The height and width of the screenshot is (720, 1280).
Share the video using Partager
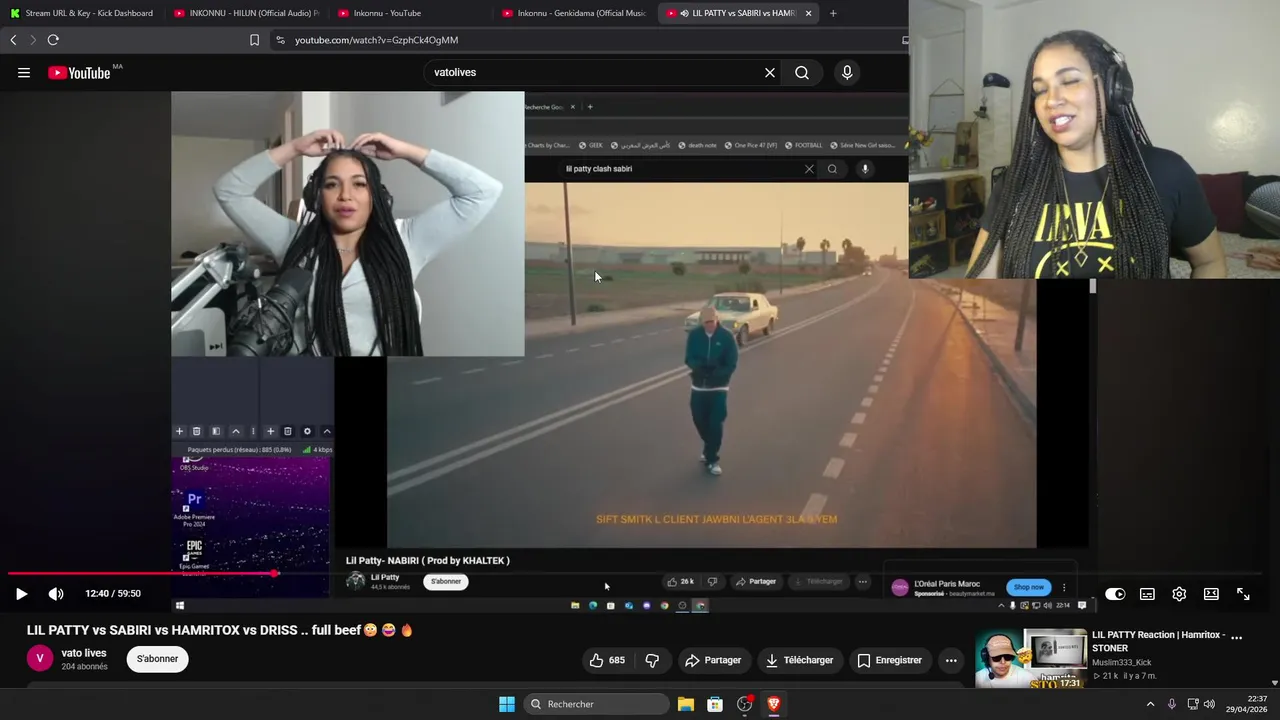[713, 660]
